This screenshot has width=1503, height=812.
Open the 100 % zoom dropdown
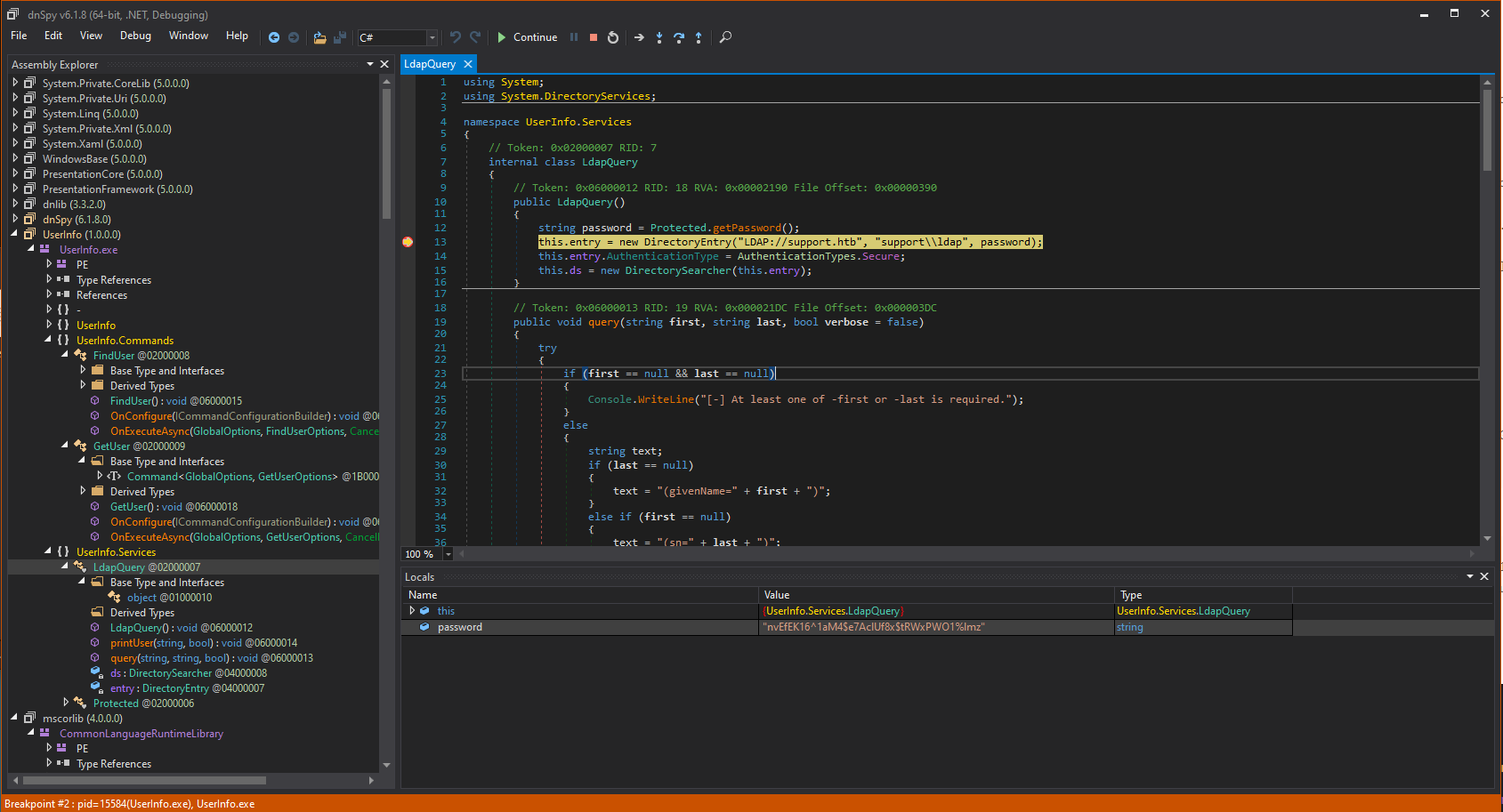pyautogui.click(x=448, y=554)
